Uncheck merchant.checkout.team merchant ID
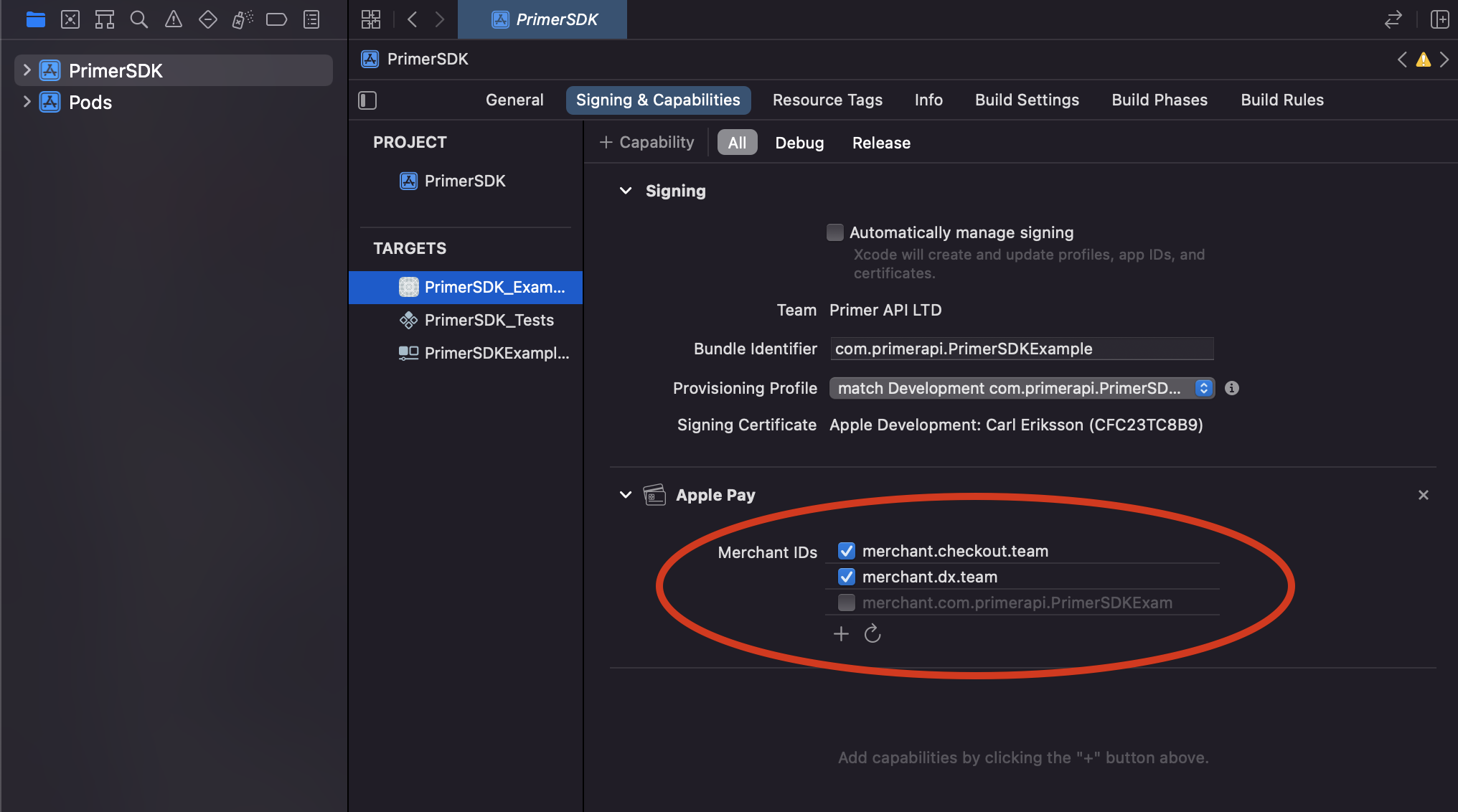 pos(847,551)
